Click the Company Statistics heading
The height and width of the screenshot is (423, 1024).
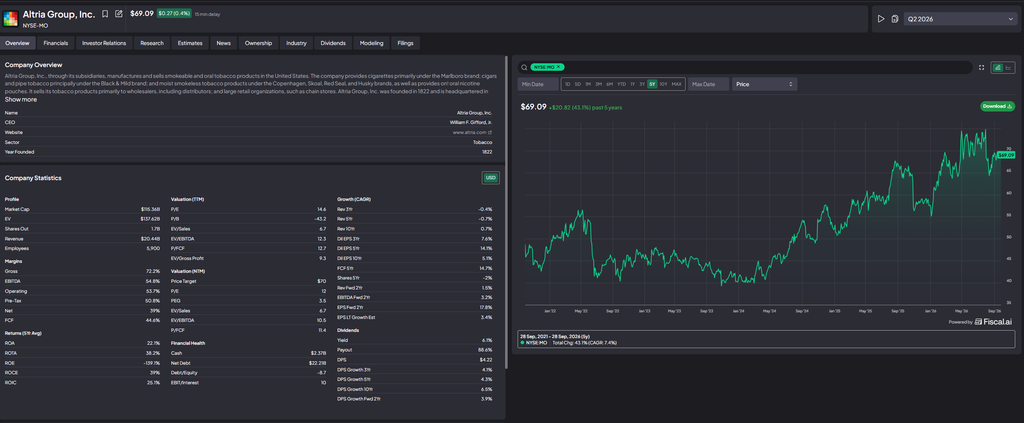coord(33,178)
